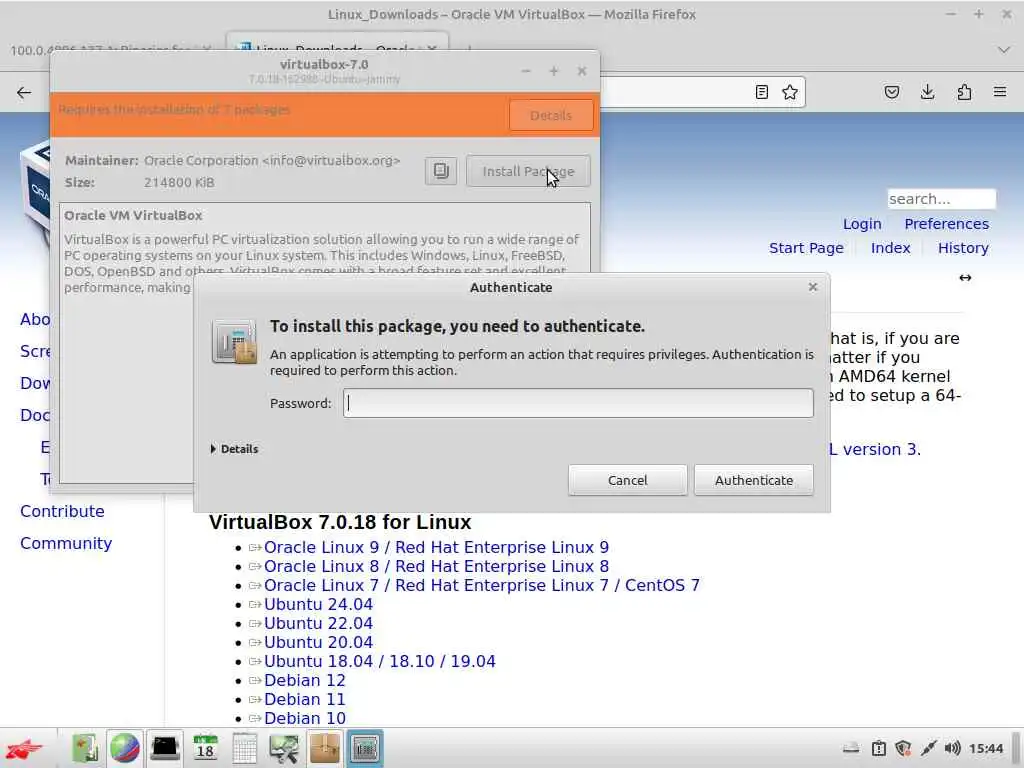Switch to the authentication dialog taskbar icon
Viewport: 1024px width, 768px height.
point(364,748)
